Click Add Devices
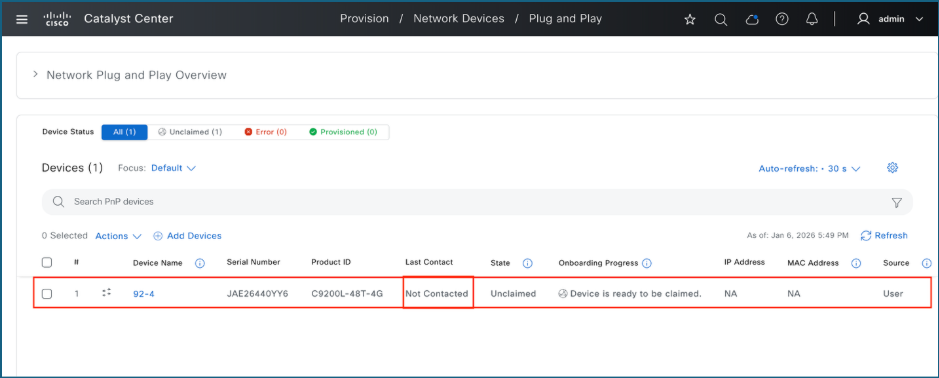 [187, 236]
